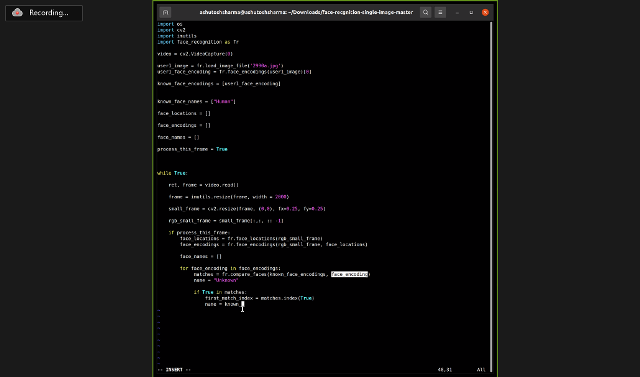Screen dimensions: 640x377
Task: Click the 'face_locations = fr.face_locations' line
Action: (251, 238)
